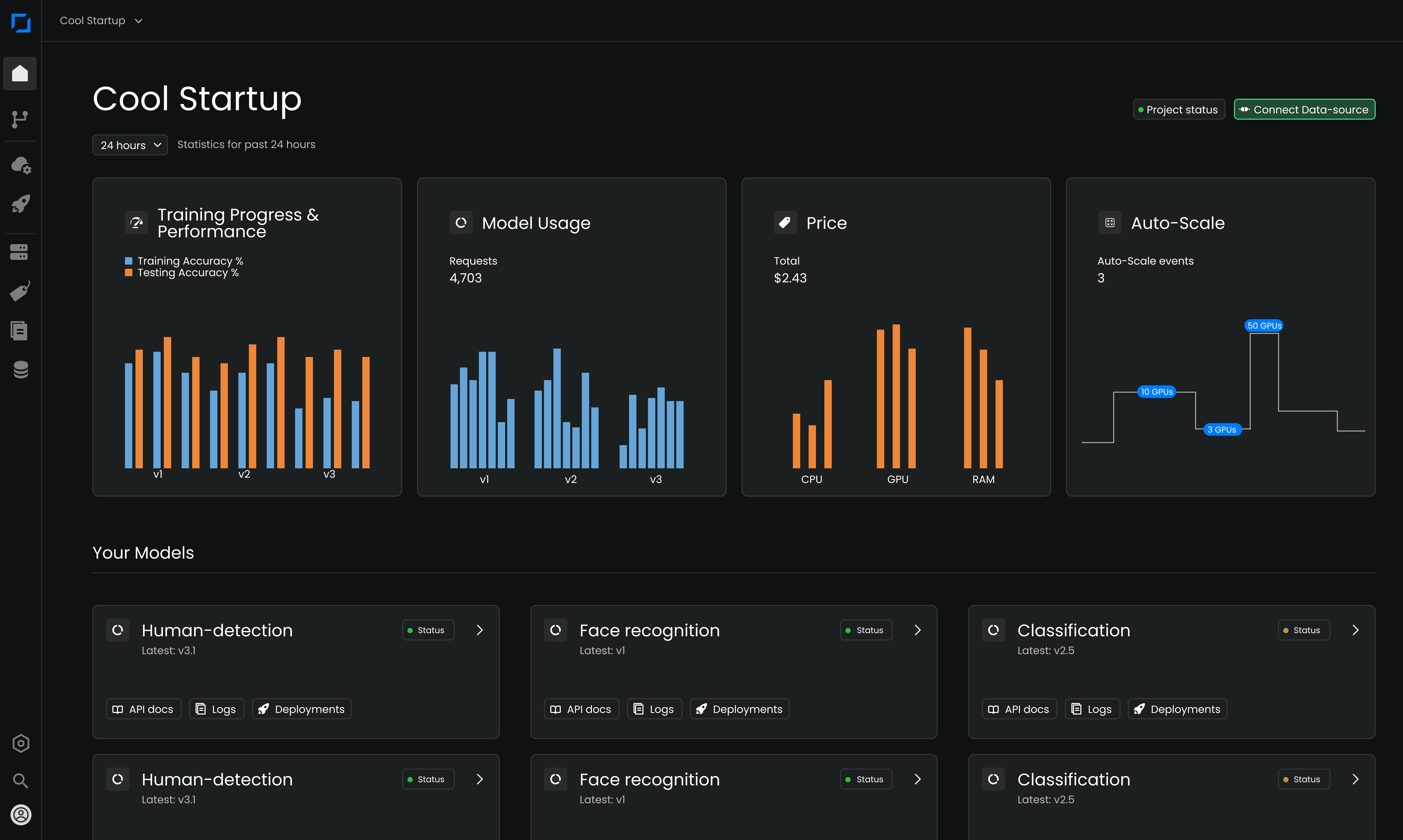Open the user profile icon in sidebar
The height and width of the screenshot is (840, 1403).
coord(20,815)
